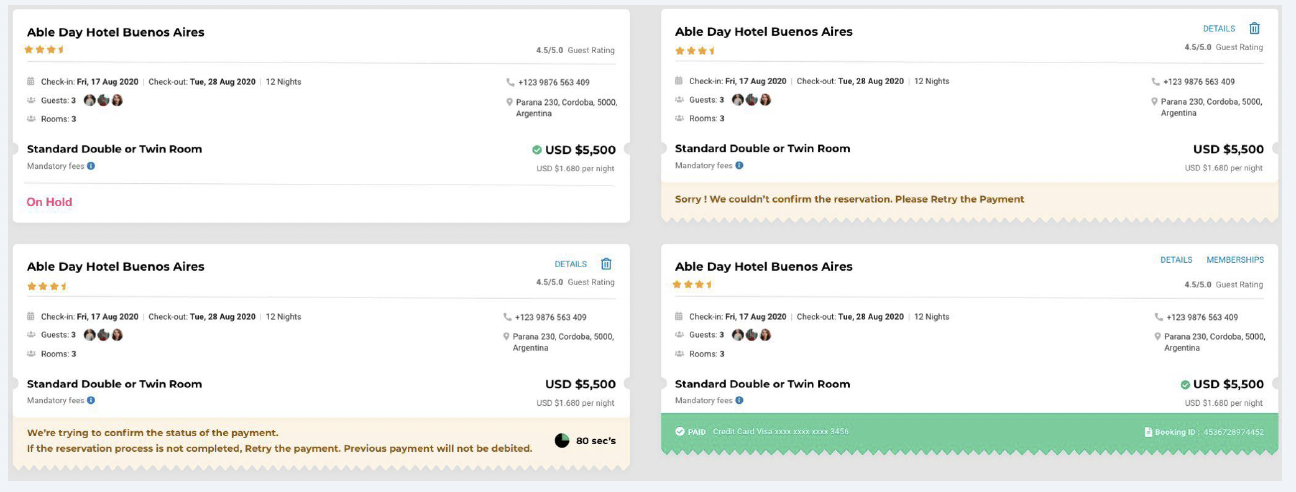Click the "Please Retry the Payment" message

point(960,199)
